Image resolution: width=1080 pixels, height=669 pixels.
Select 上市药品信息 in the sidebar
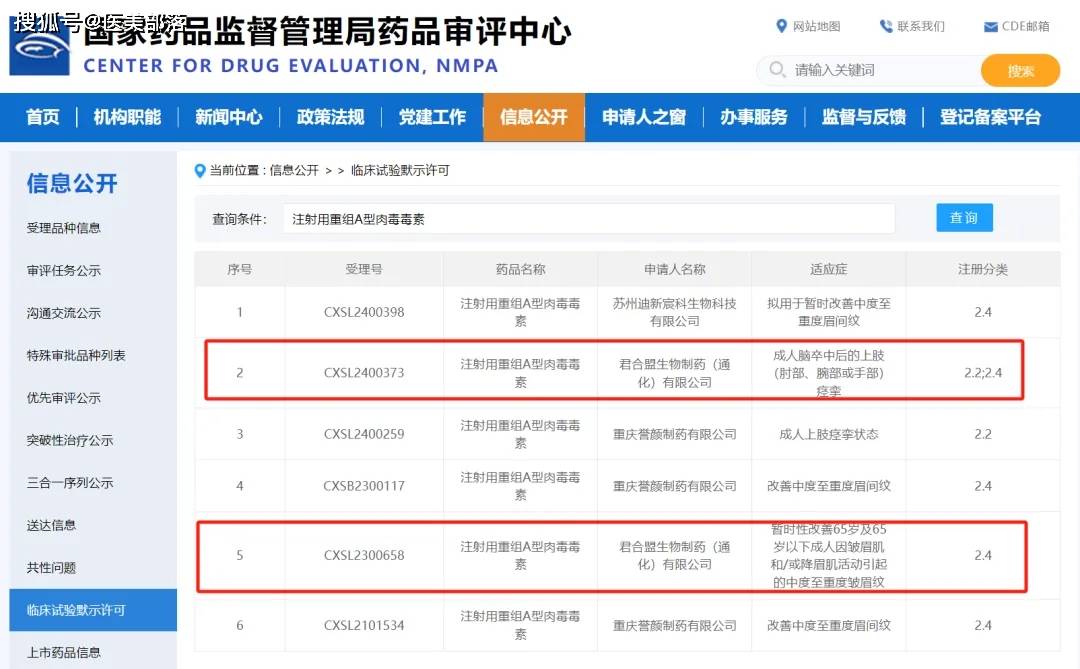pos(63,652)
